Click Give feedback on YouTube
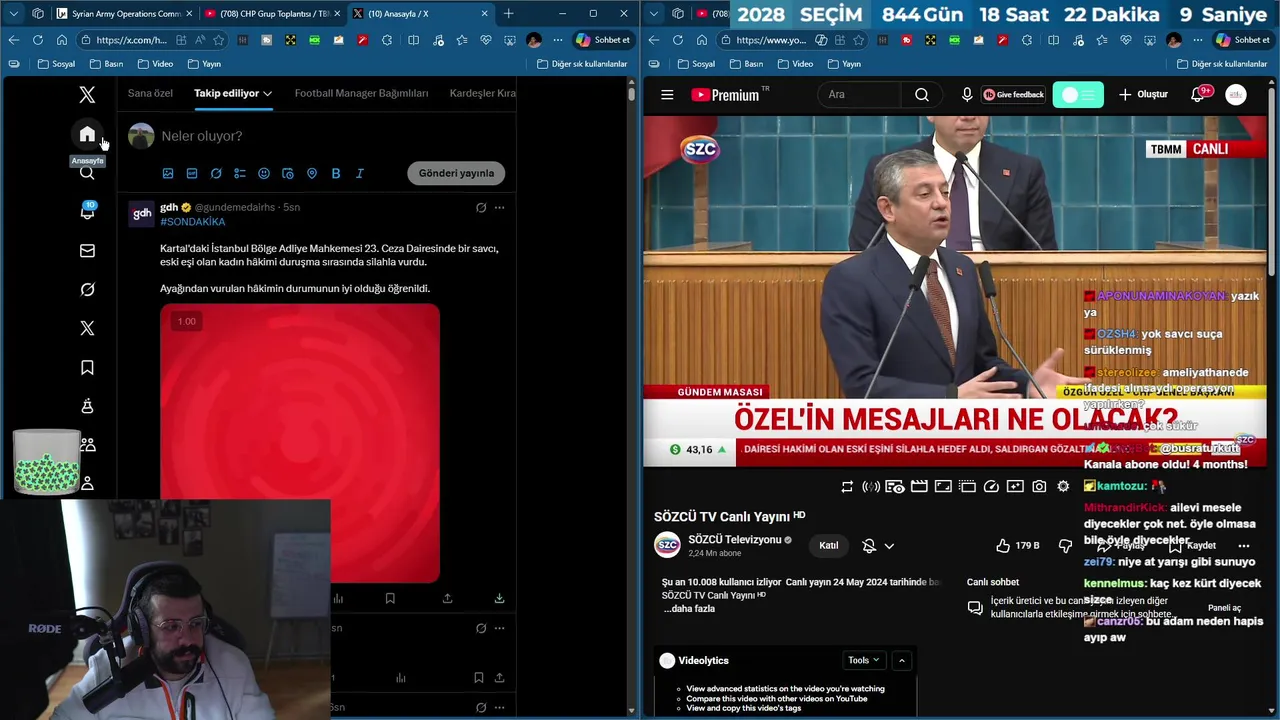Screen dimensions: 1280x720 pyautogui.click(x=1013, y=95)
